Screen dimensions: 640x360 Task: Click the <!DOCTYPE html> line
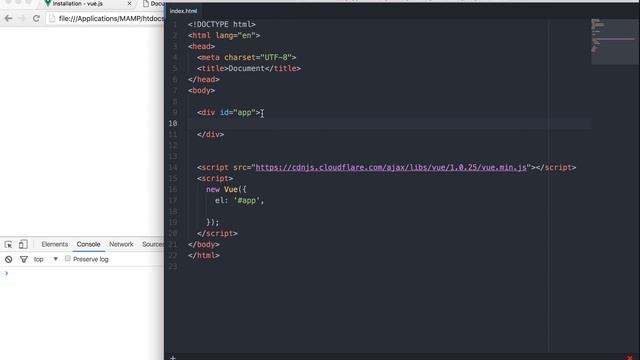point(222,24)
